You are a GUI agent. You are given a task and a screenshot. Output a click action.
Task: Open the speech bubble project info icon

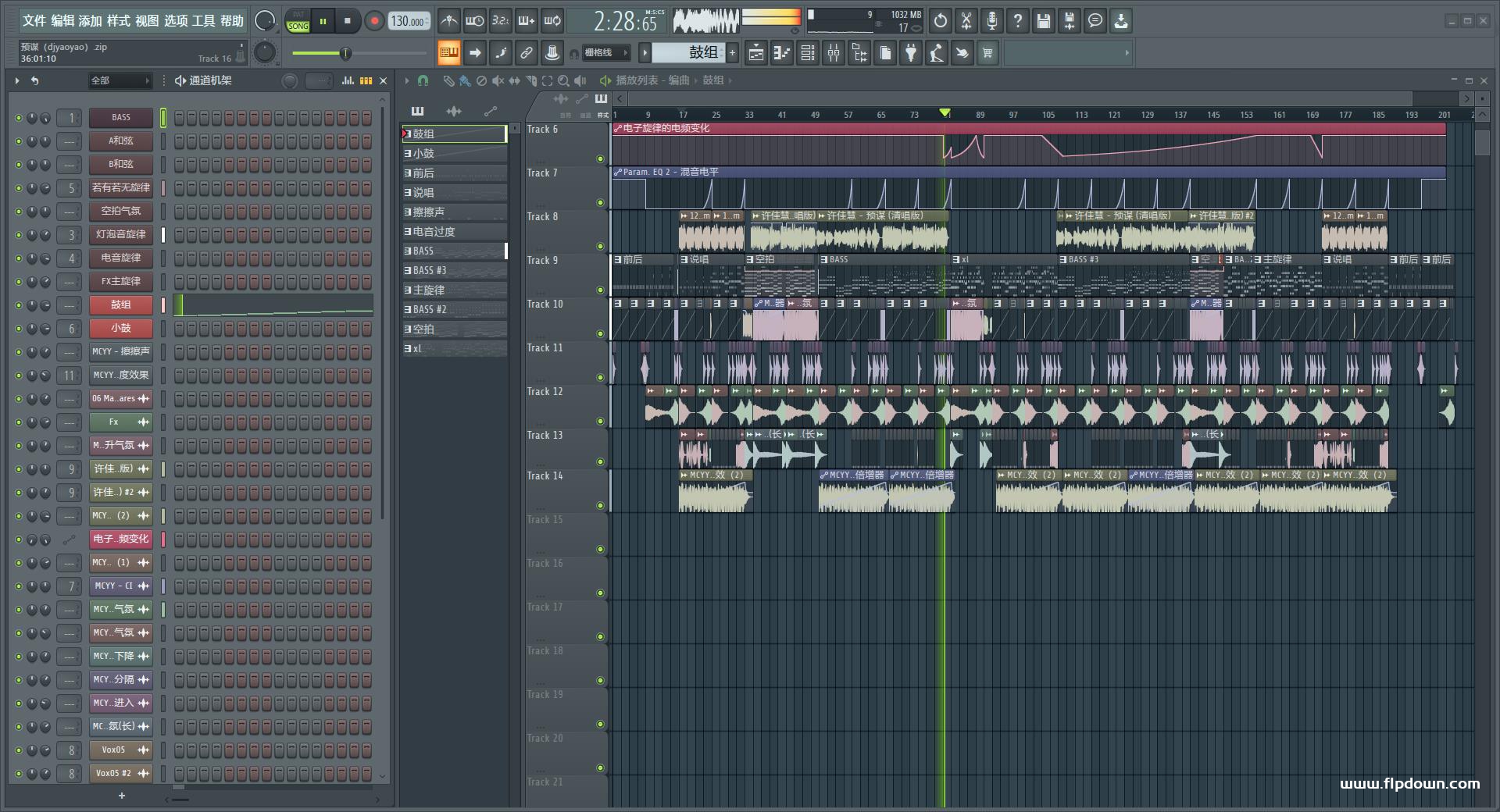click(1095, 21)
